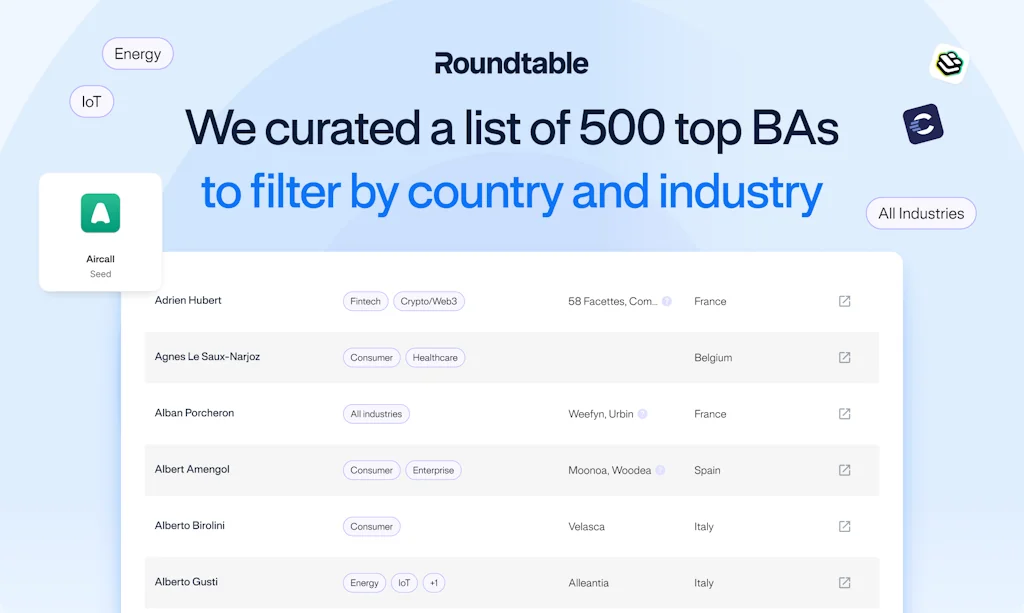
Task: Expand the +1 badge on Alberto Gusti's tags
Action: 434,582
